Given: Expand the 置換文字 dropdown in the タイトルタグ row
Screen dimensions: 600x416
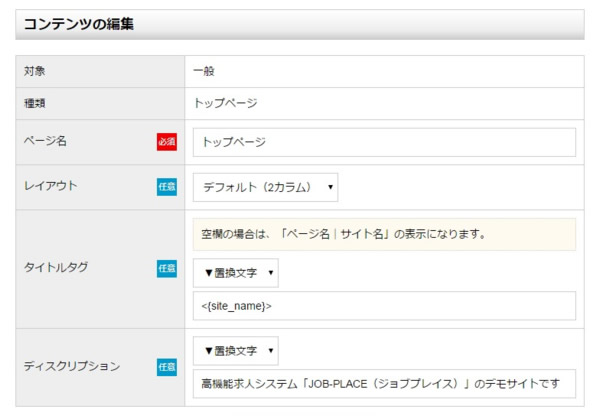Looking at the screenshot, I should [x=235, y=272].
